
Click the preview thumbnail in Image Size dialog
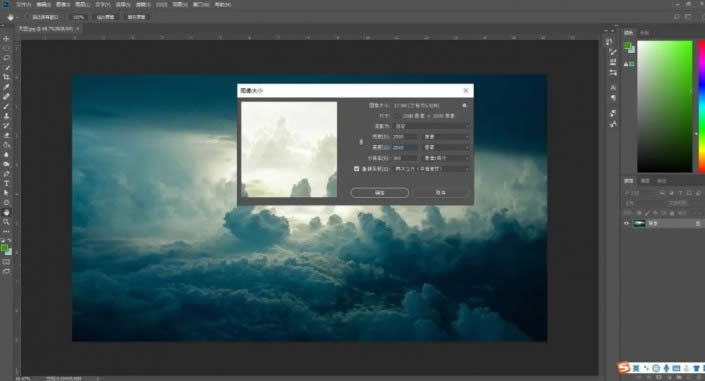coord(289,149)
